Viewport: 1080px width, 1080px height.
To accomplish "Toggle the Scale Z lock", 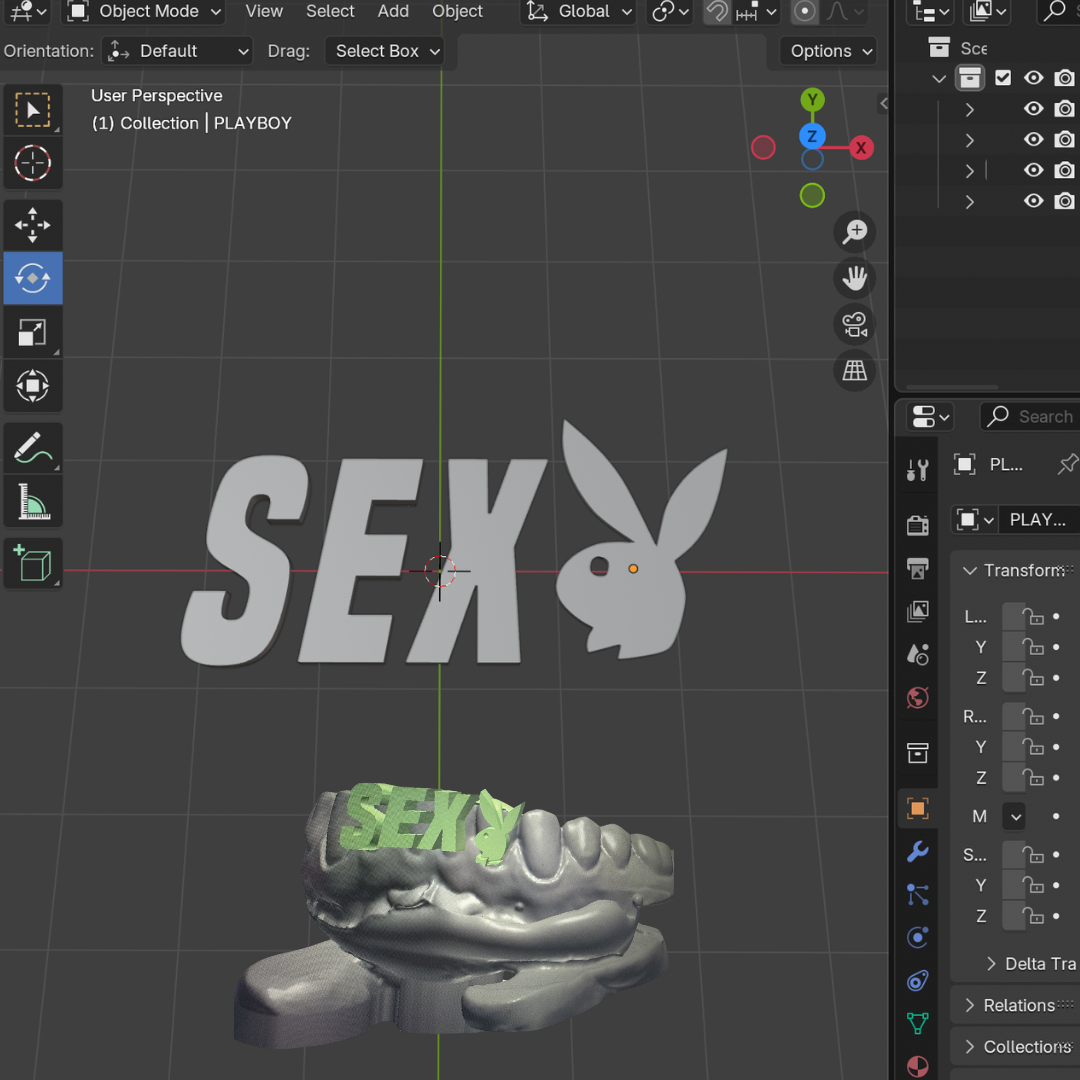I will pos(1033,916).
